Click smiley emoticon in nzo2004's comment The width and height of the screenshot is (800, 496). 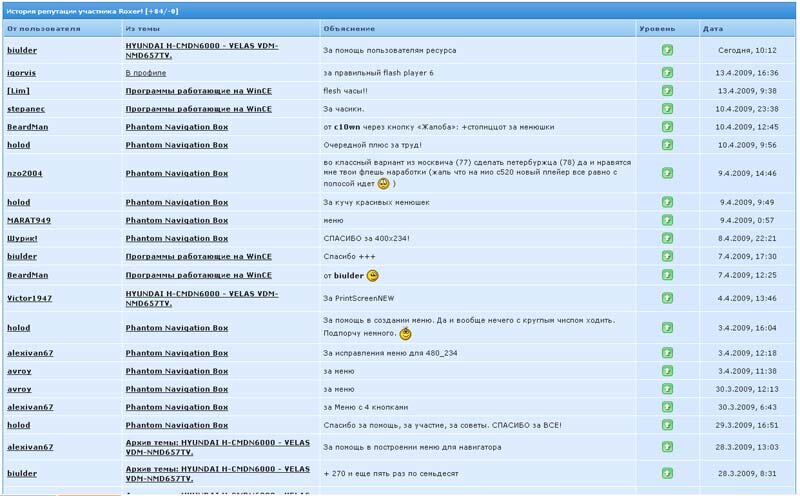click(385, 184)
